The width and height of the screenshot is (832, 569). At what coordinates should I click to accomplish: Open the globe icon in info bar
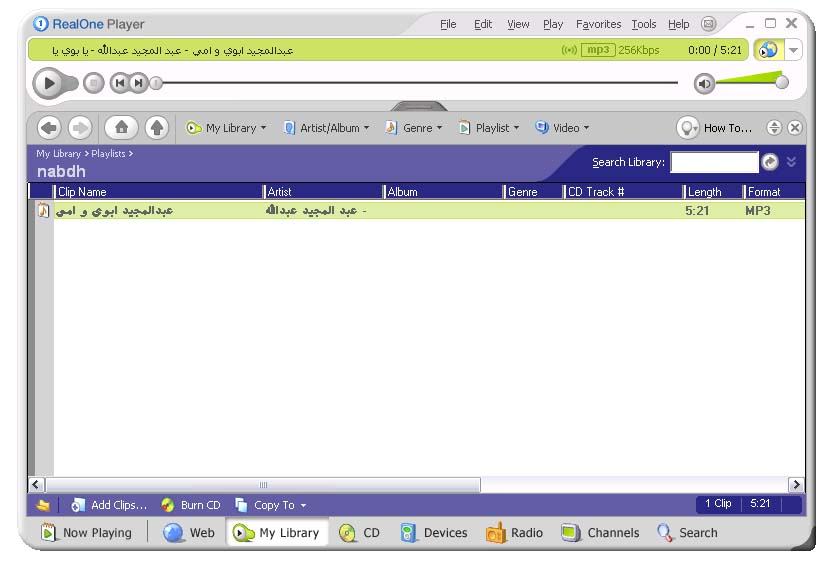pyautogui.click(x=768, y=50)
